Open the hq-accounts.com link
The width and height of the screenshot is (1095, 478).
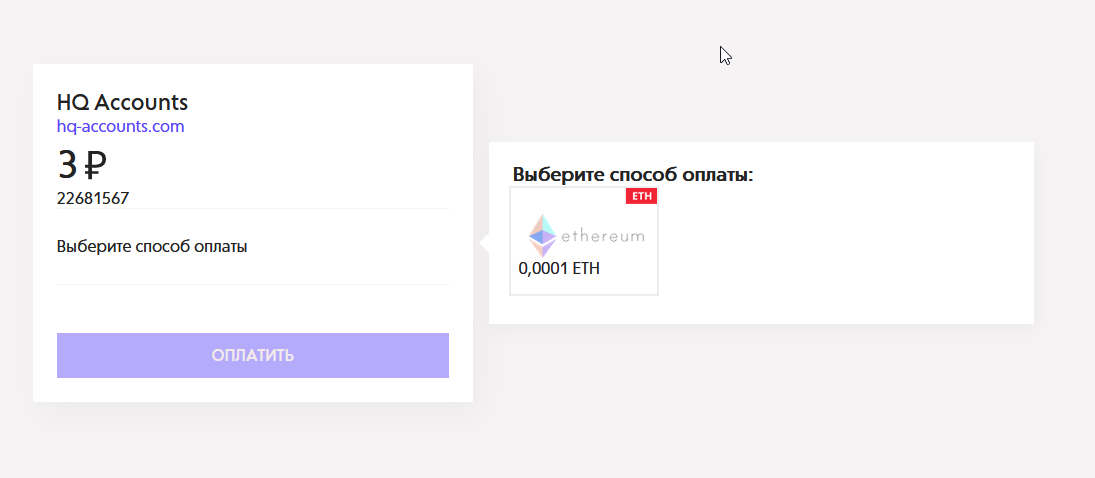coord(121,126)
